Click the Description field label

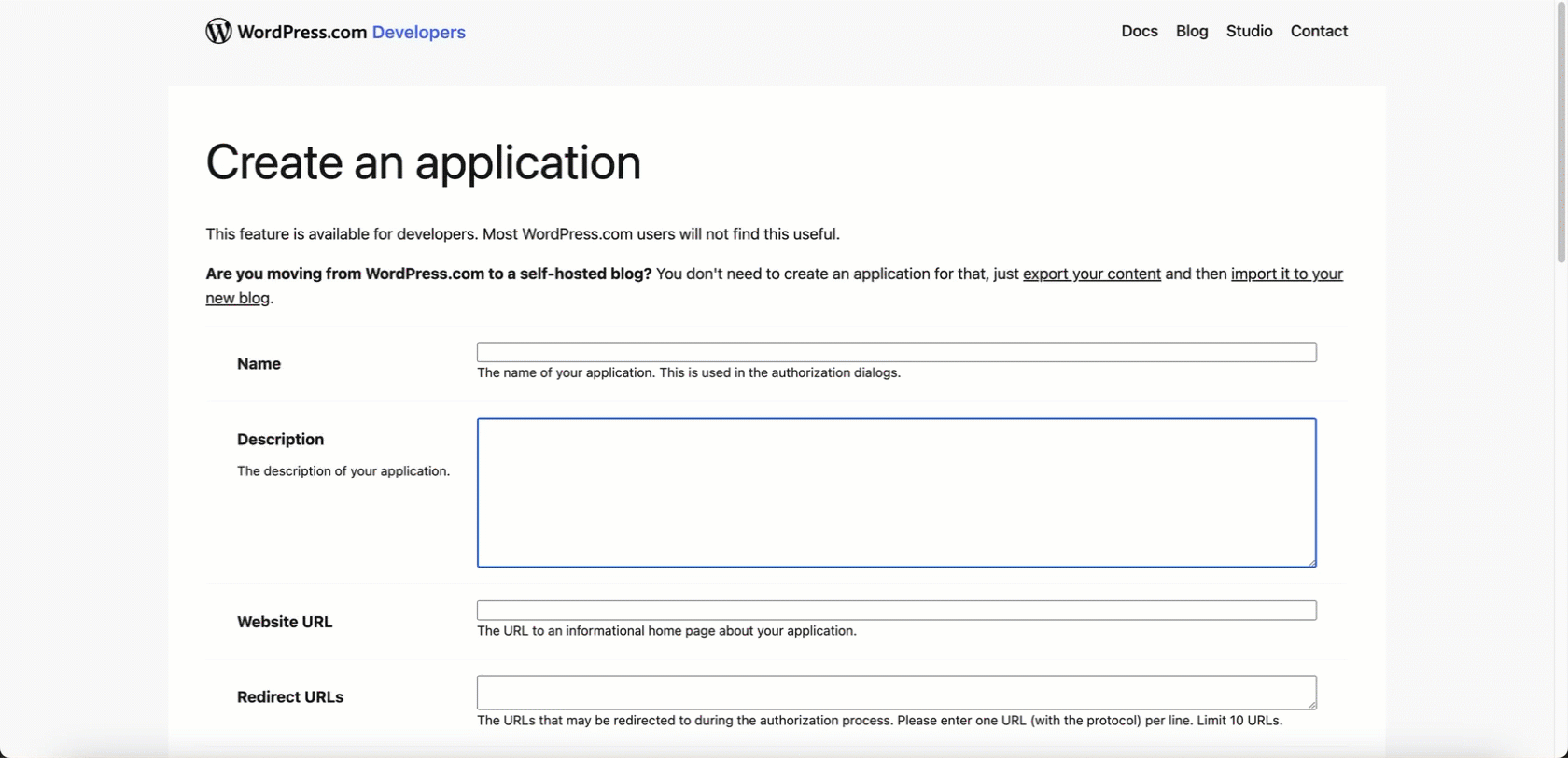(280, 440)
